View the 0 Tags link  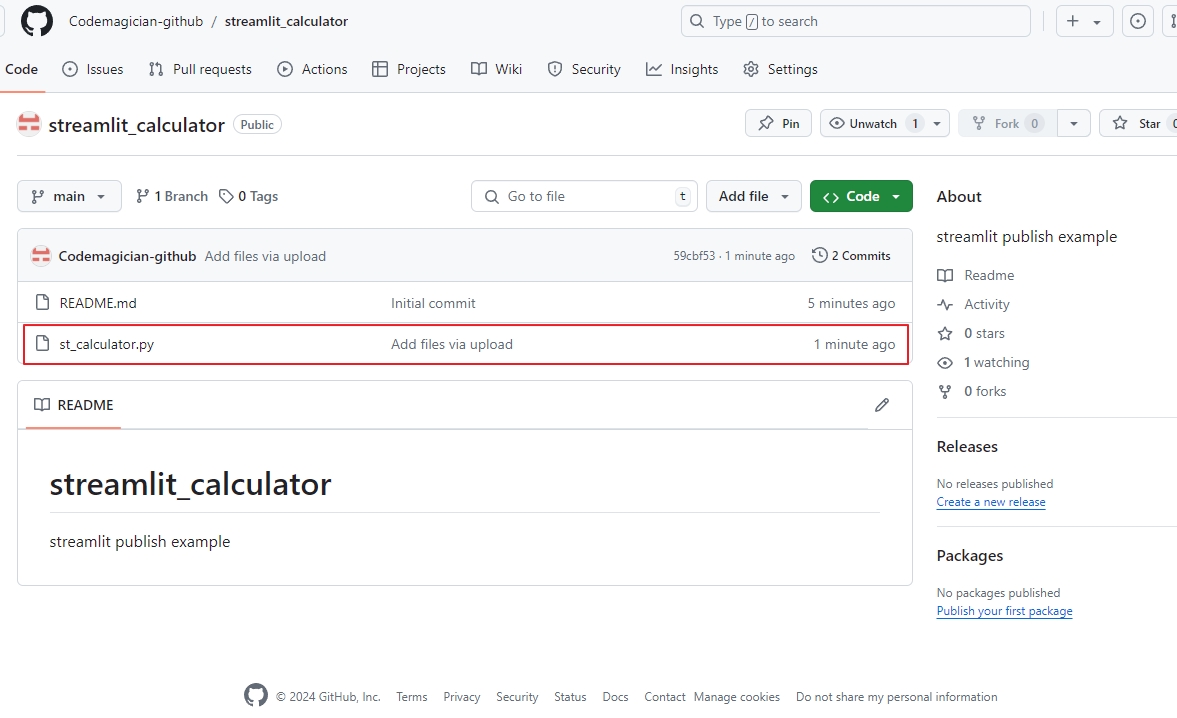click(x=248, y=196)
